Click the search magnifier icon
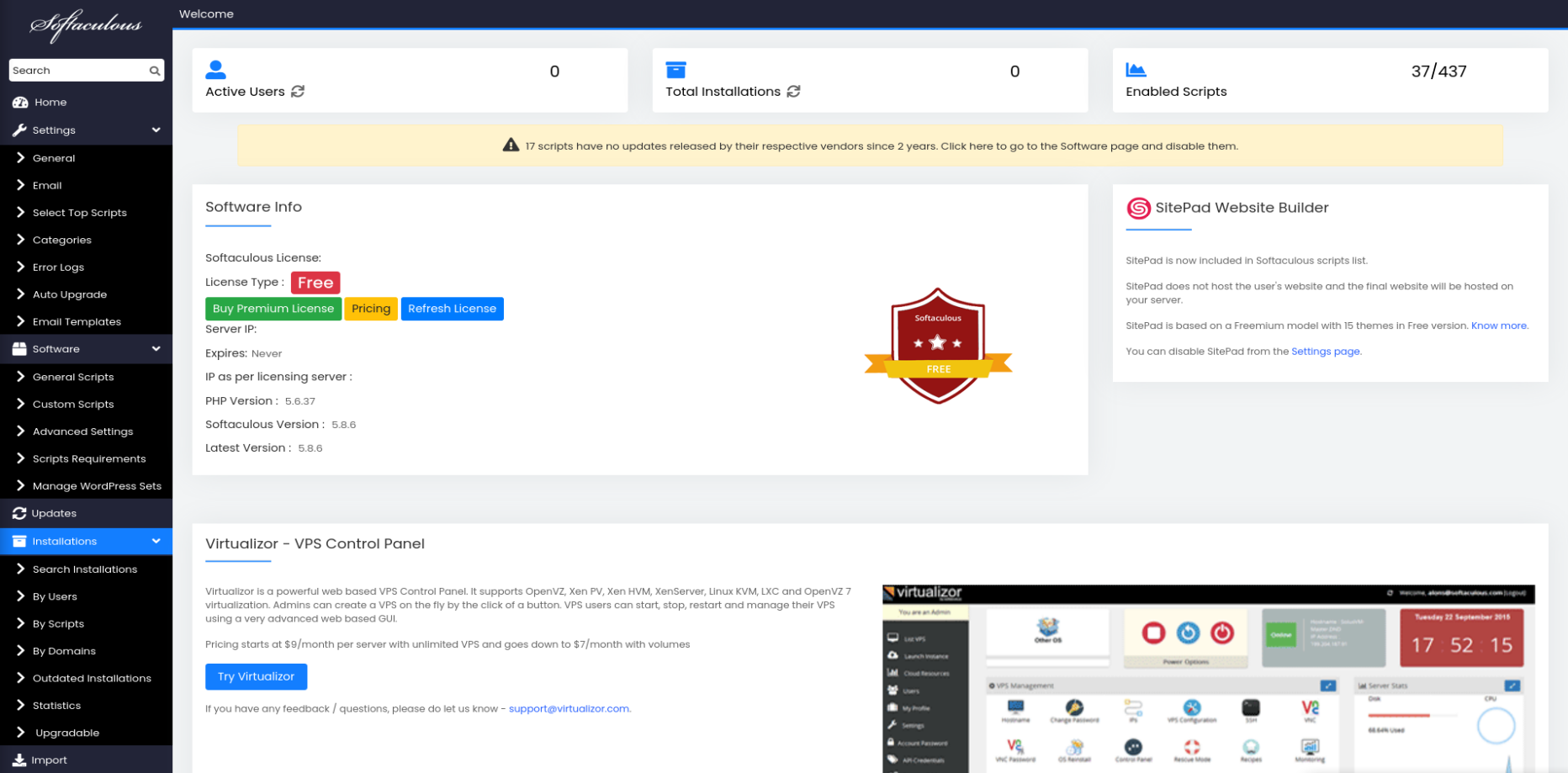 pos(154,71)
